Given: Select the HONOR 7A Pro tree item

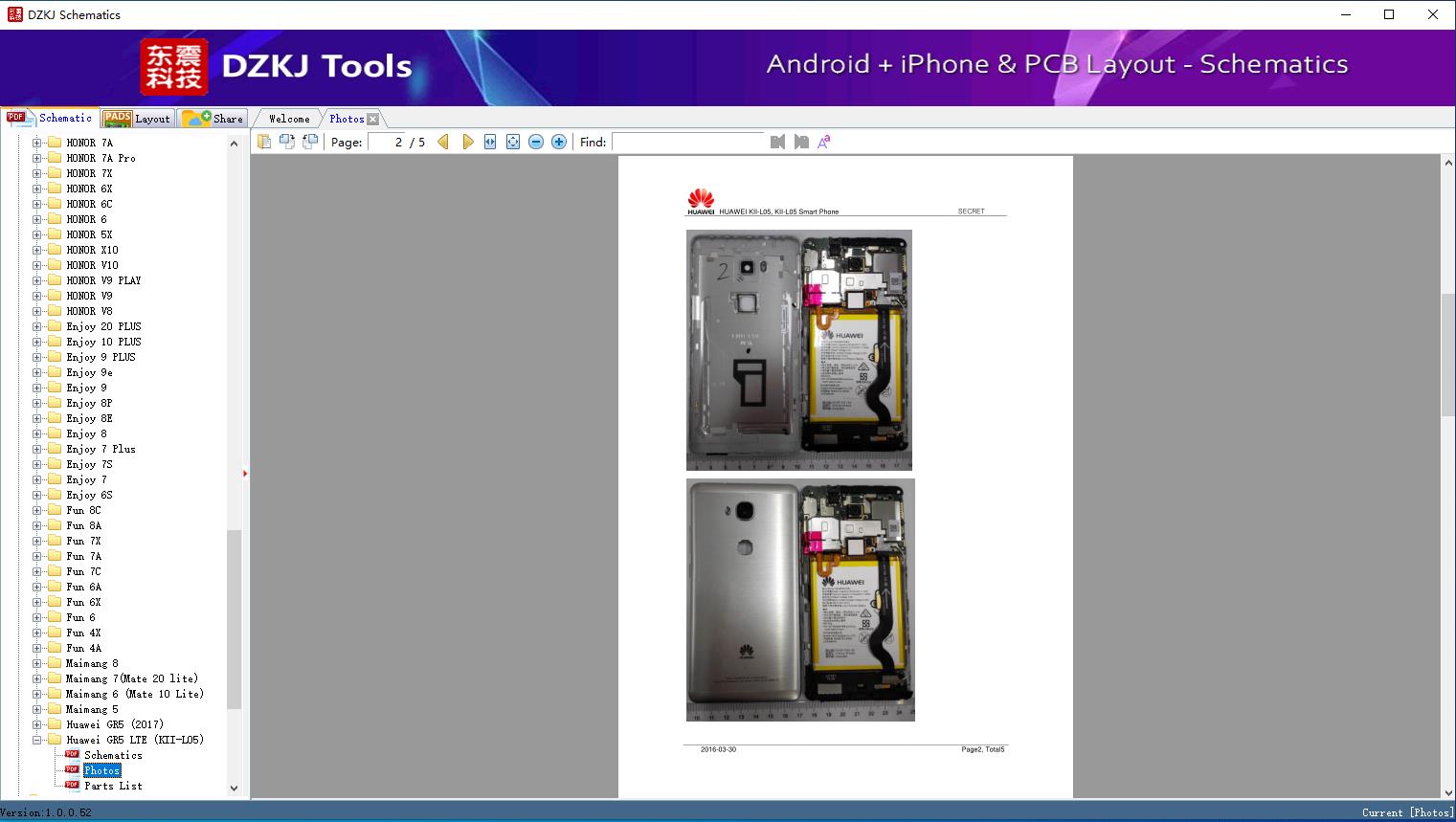Looking at the screenshot, I should (101, 158).
